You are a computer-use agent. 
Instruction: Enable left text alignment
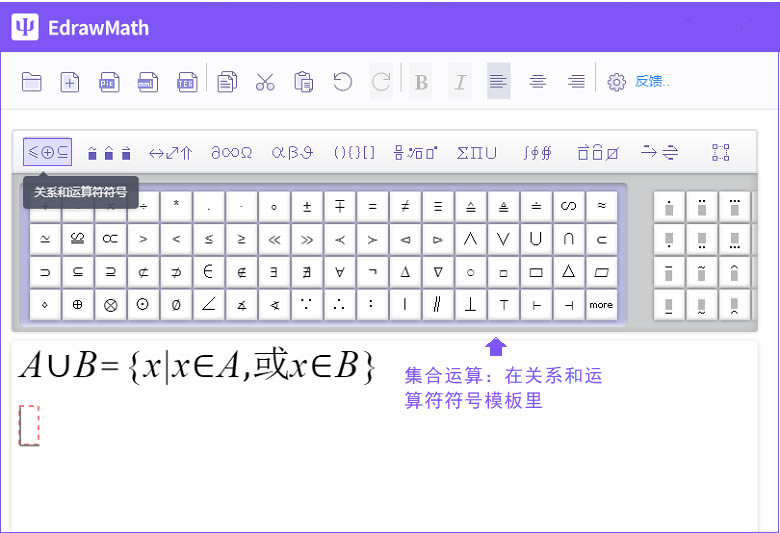(498, 82)
